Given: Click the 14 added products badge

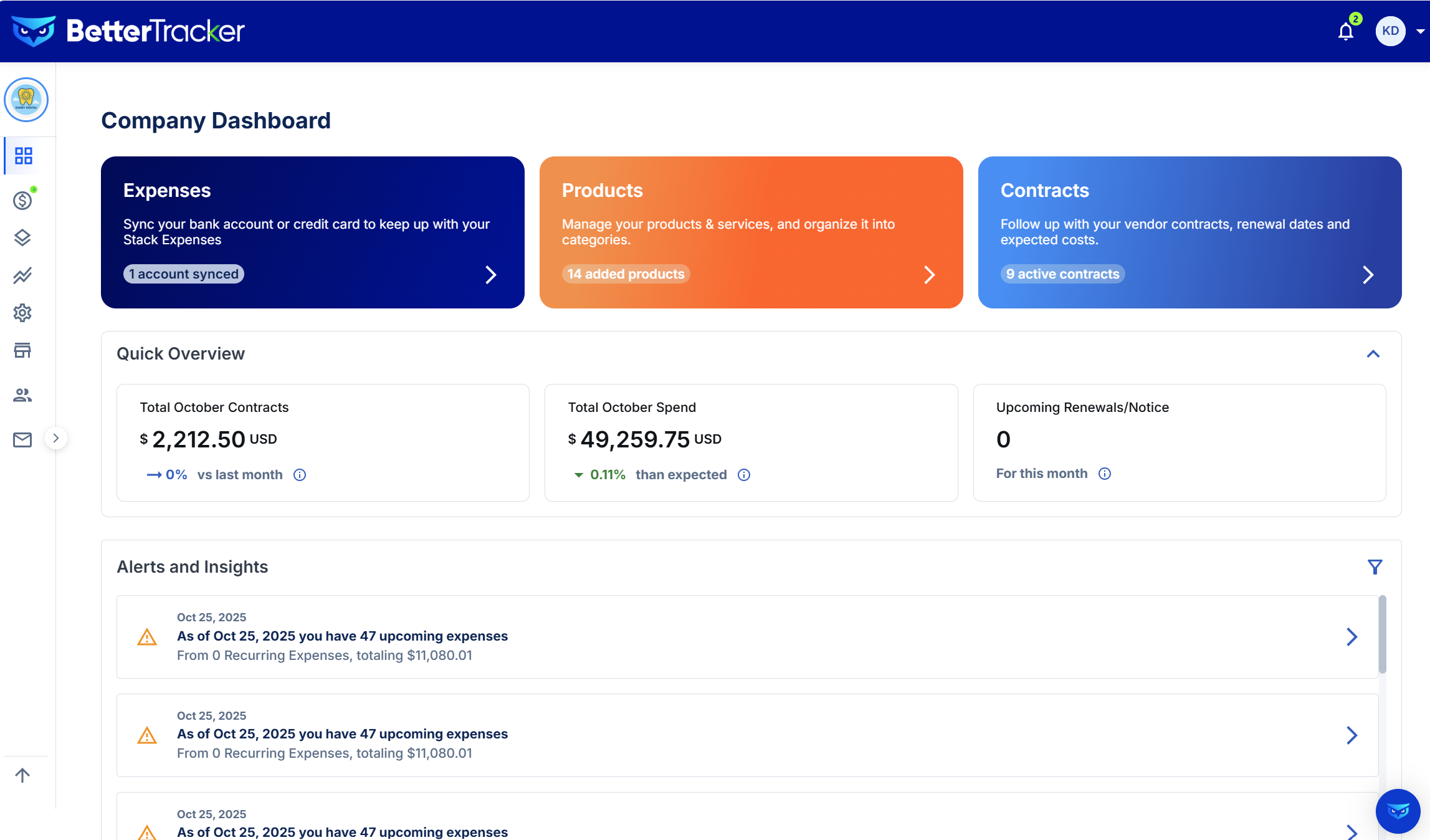Looking at the screenshot, I should tap(626, 274).
